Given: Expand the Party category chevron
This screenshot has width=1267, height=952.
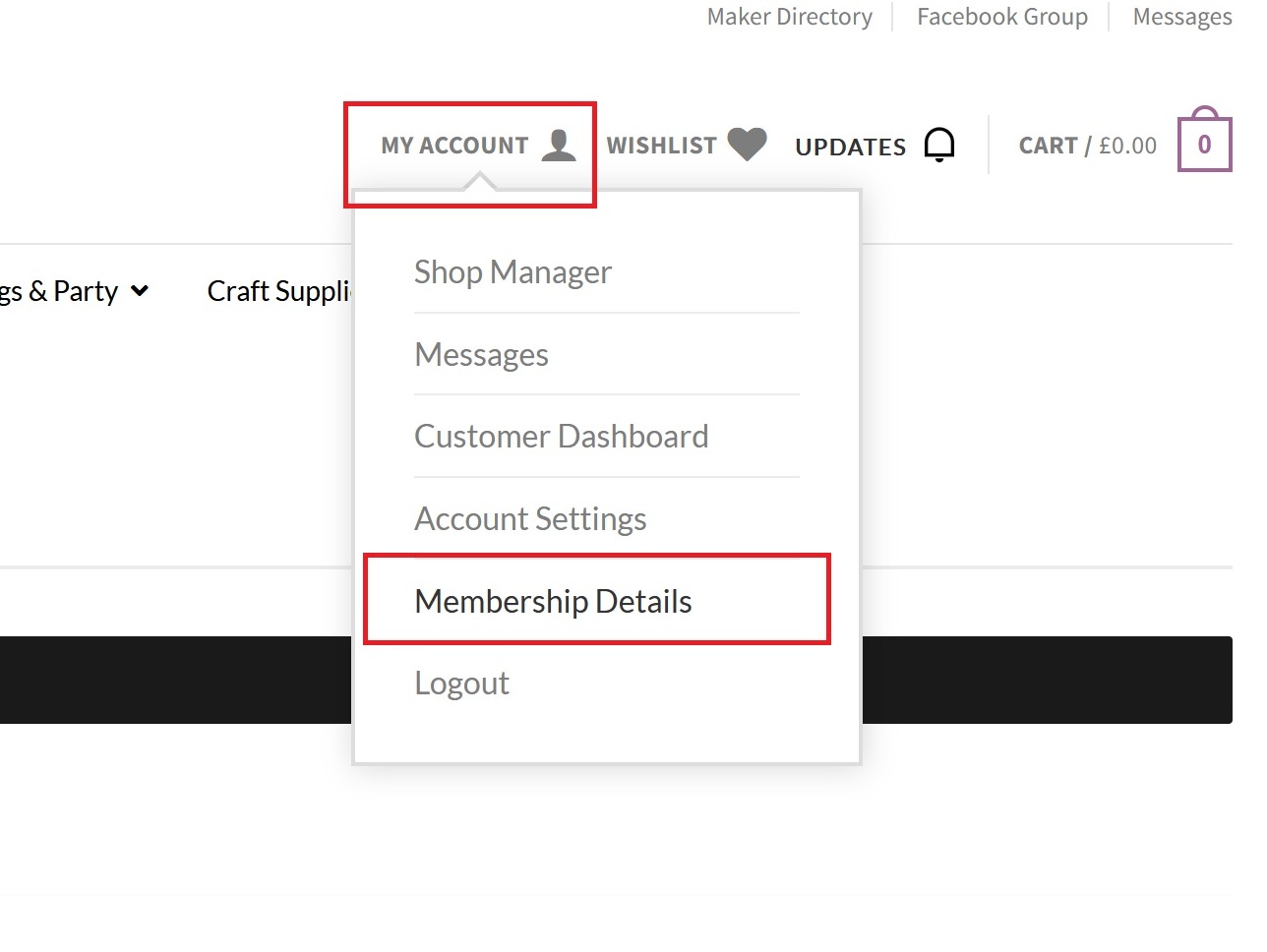Looking at the screenshot, I should click(140, 291).
